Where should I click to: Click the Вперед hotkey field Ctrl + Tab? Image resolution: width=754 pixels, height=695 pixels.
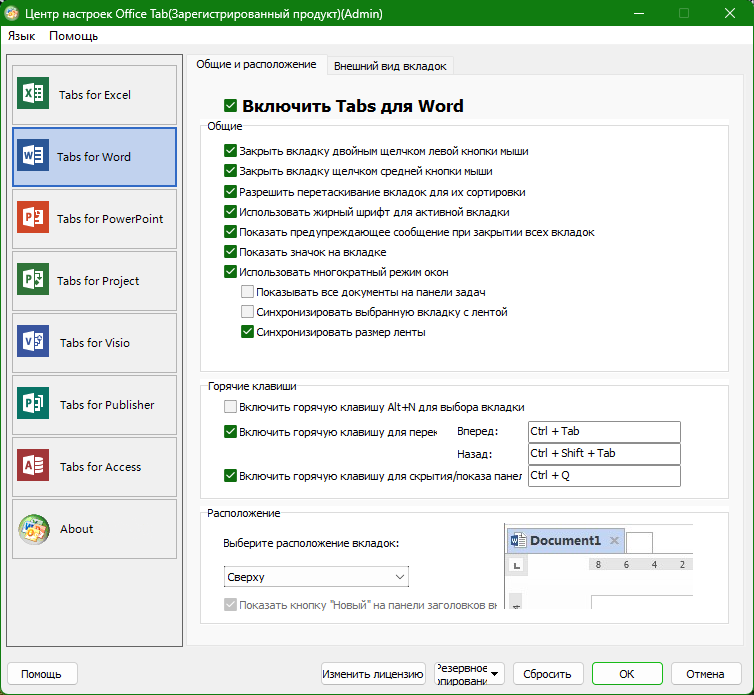(x=604, y=431)
